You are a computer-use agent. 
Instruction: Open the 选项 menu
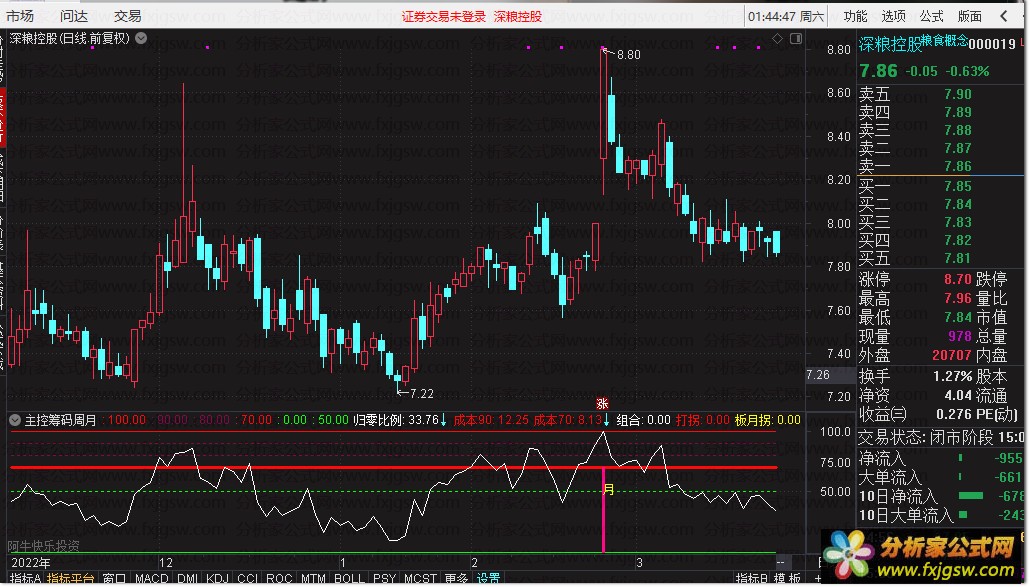[x=894, y=16]
